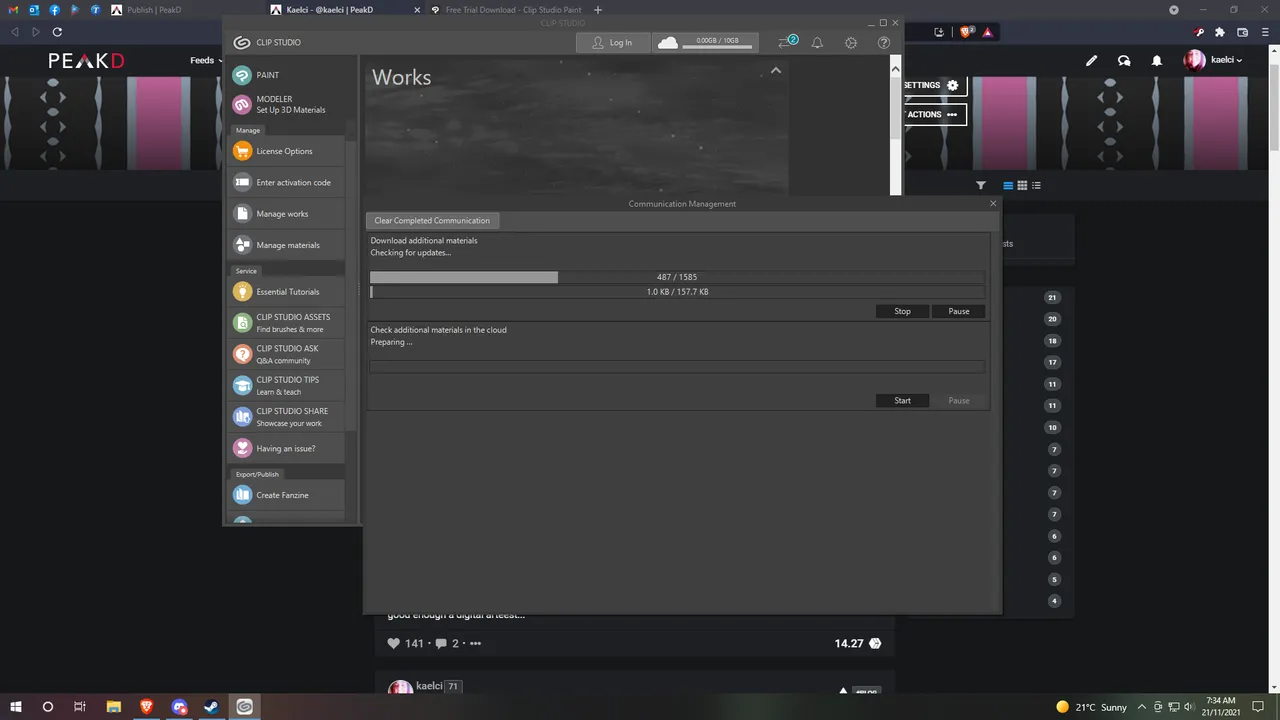Open PeakD chat messages icon

coord(1124,60)
